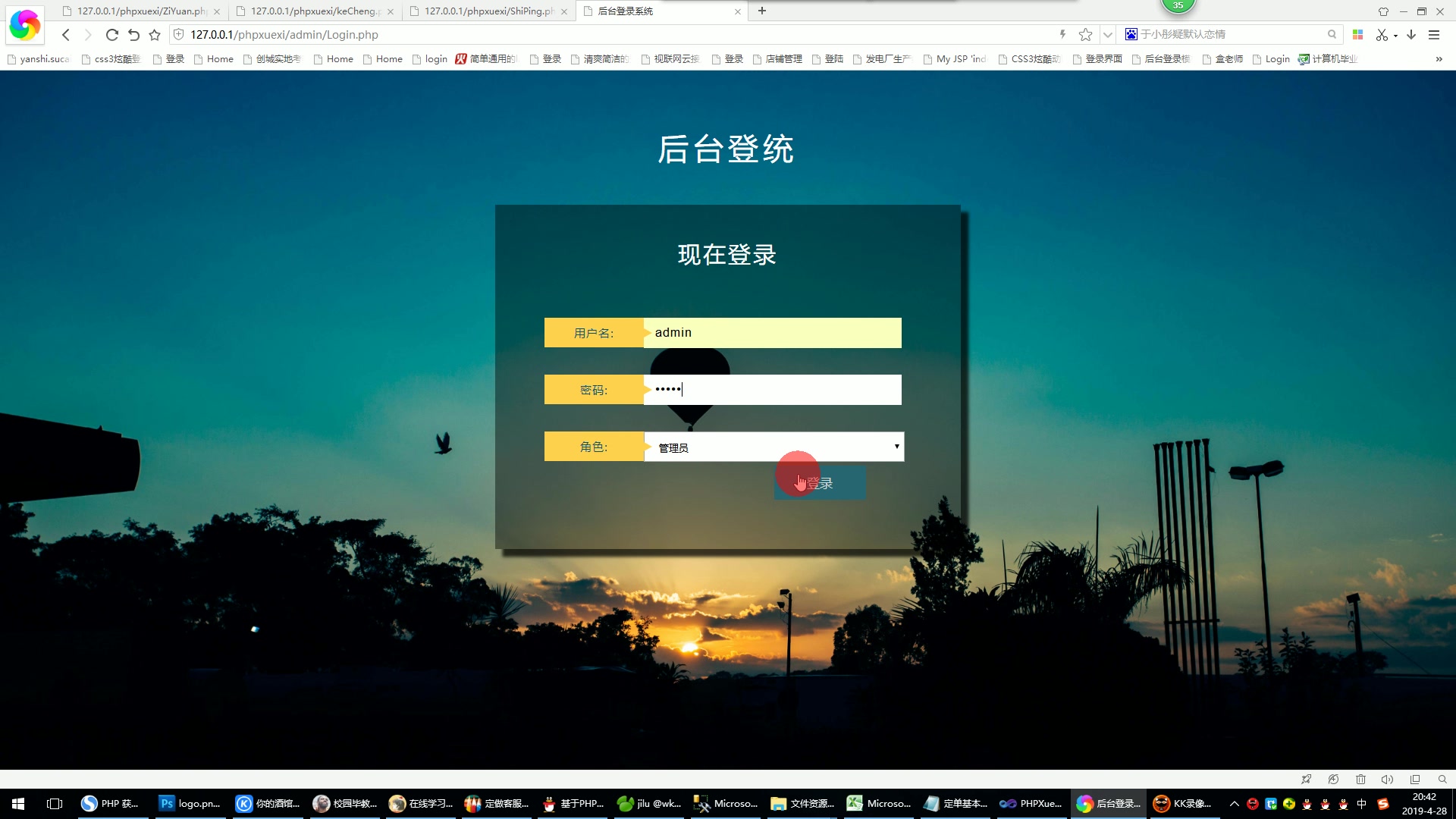Expand the address bar history dropdown
The width and height of the screenshot is (1456, 819).
(x=1108, y=35)
